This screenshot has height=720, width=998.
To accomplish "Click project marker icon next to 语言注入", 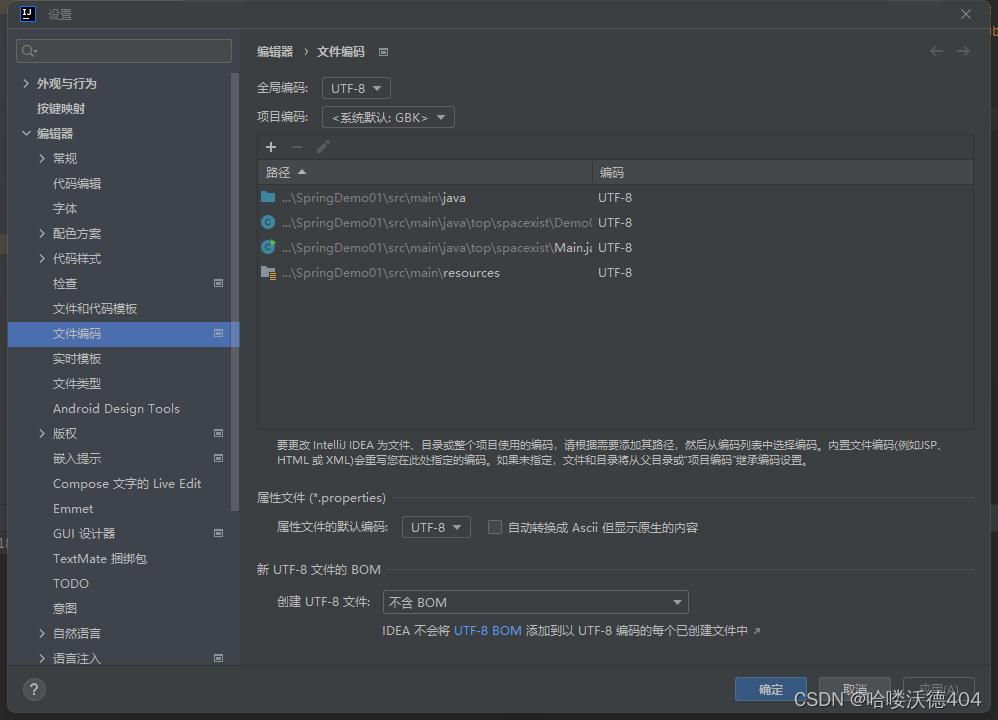I will (x=218, y=658).
